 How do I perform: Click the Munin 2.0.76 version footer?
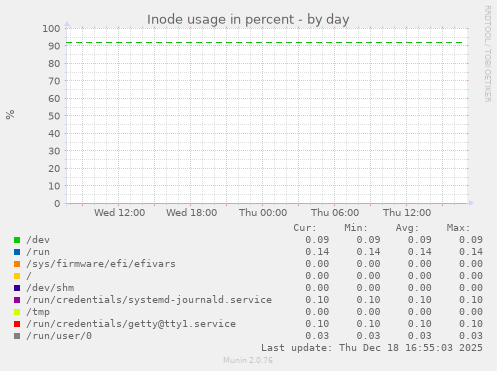tap(248, 360)
